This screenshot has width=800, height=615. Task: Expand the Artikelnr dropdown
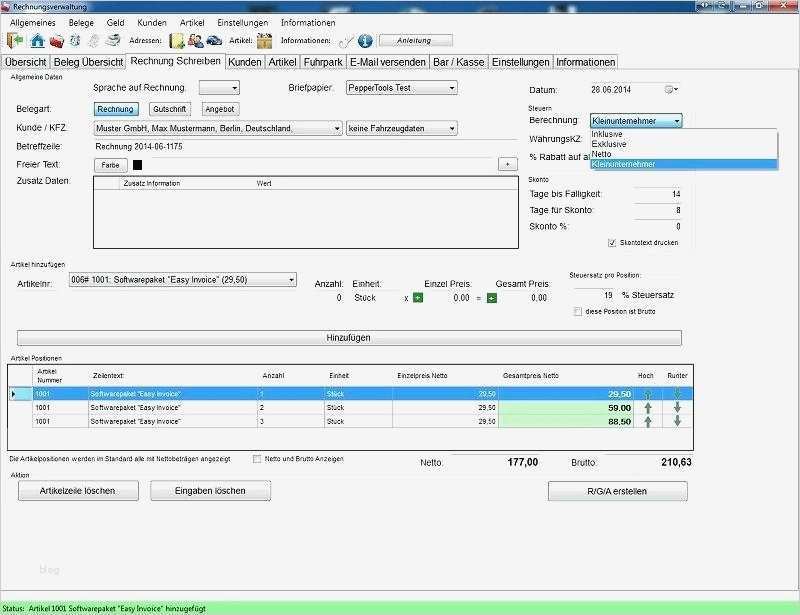(183, 280)
